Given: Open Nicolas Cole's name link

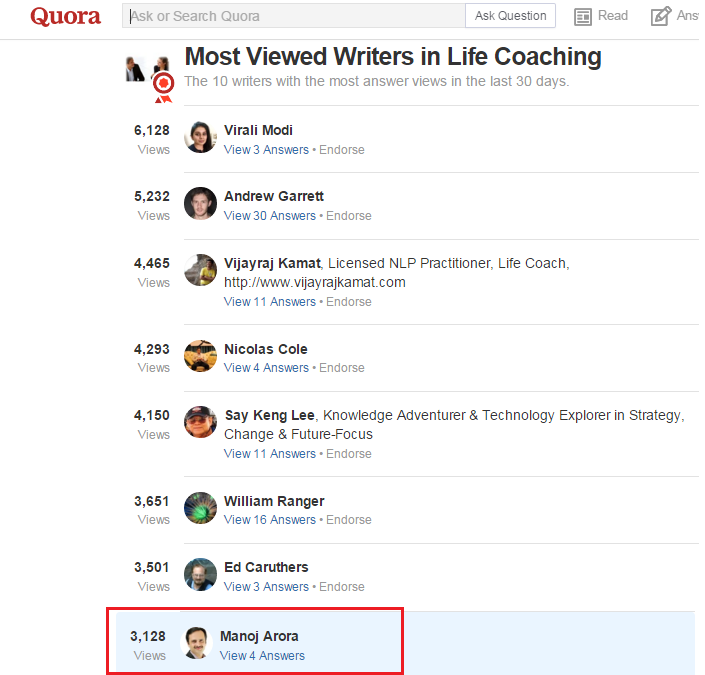Looking at the screenshot, I should [x=265, y=349].
